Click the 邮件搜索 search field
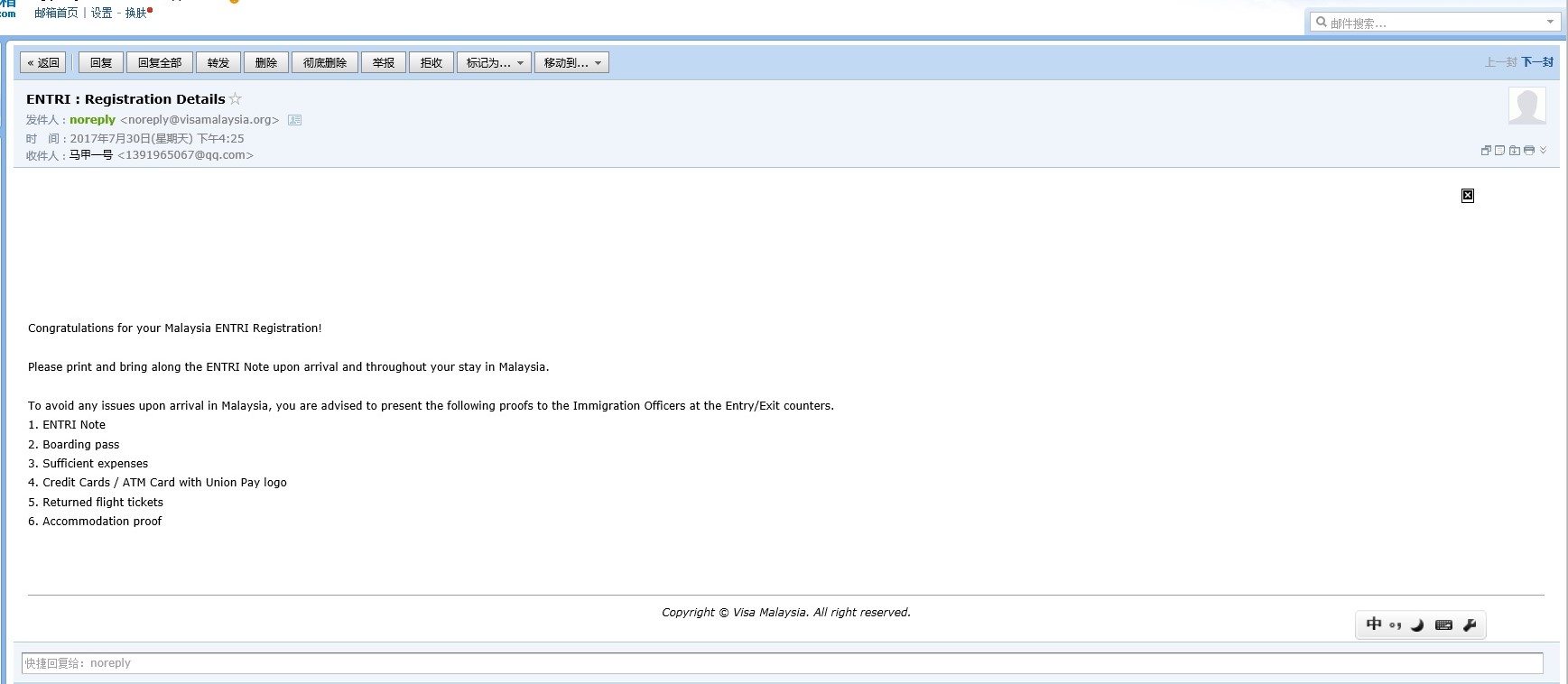This screenshot has width=1568, height=684. [1435, 23]
